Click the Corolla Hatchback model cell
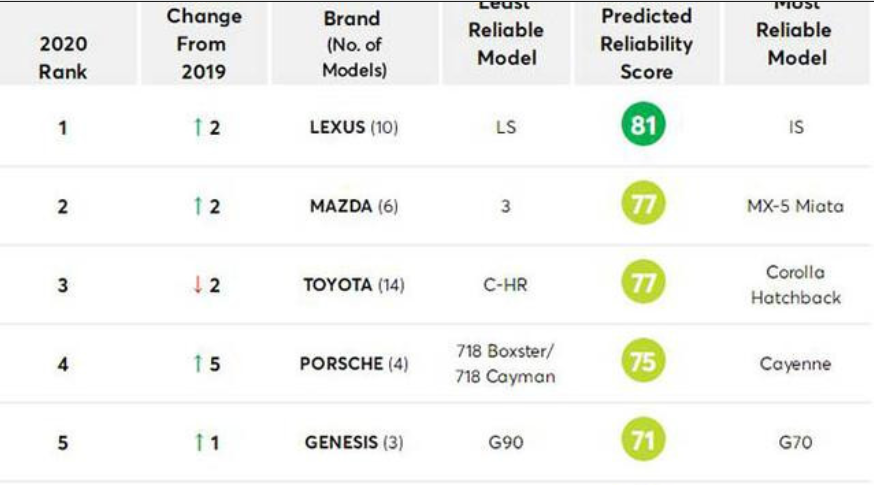Screen dimensions: 874x485 point(795,285)
